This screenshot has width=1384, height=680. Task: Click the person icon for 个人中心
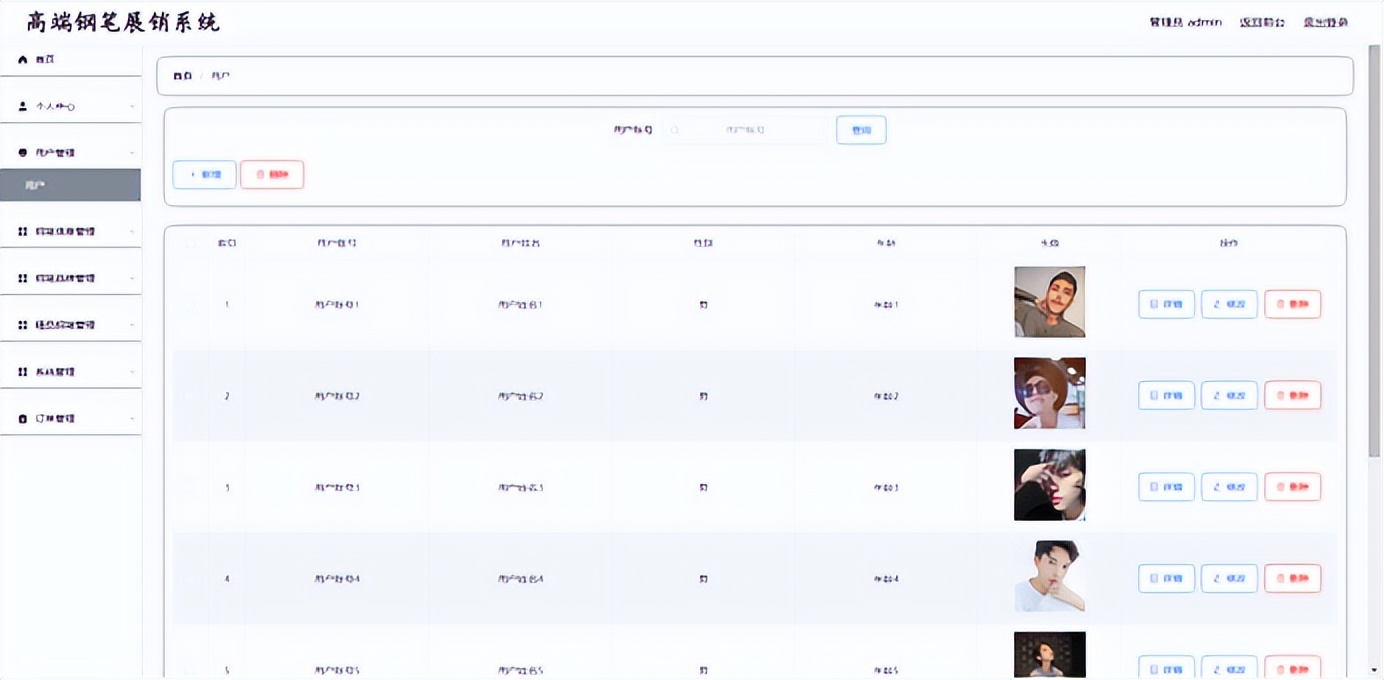[x=23, y=106]
